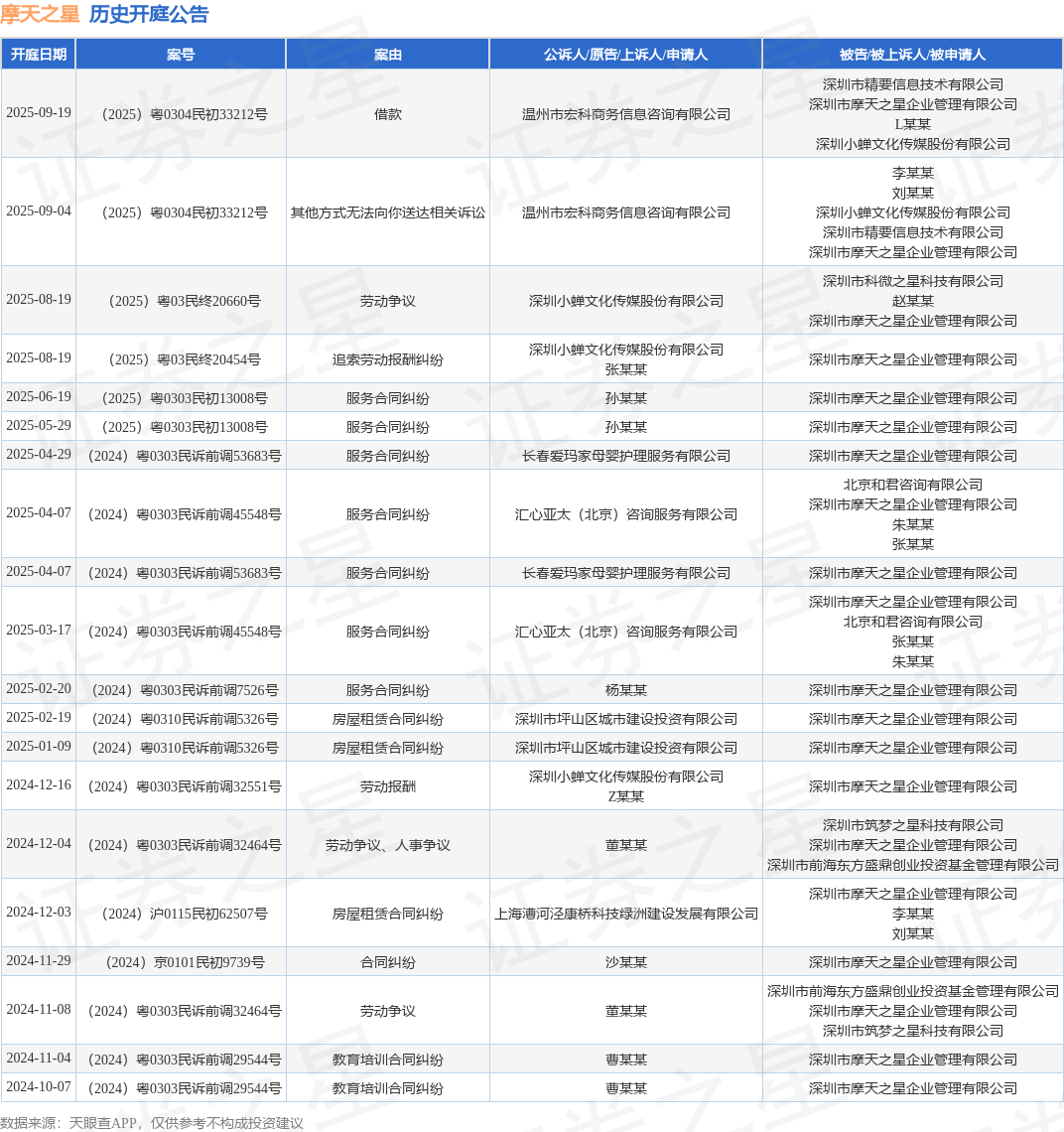
Task: Click plaintiff 孙某某 in 2025-06-19 row
Action: point(626,398)
